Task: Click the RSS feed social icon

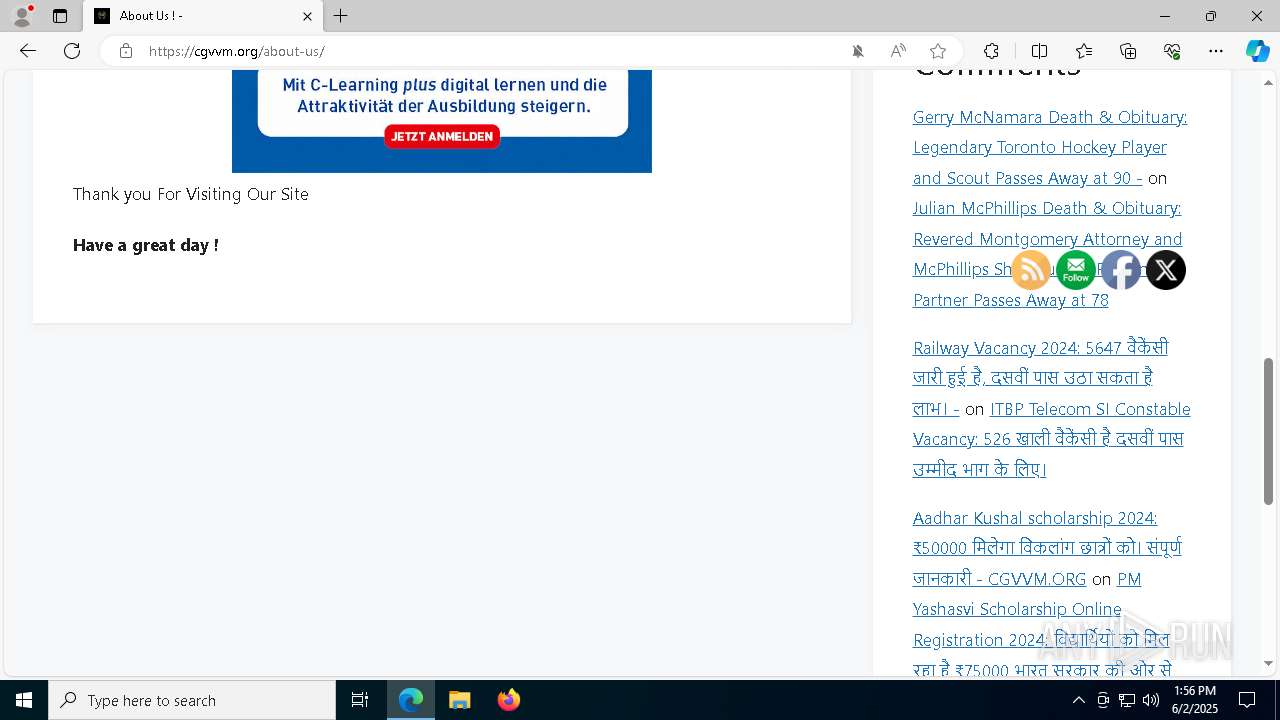Action: point(1031,270)
